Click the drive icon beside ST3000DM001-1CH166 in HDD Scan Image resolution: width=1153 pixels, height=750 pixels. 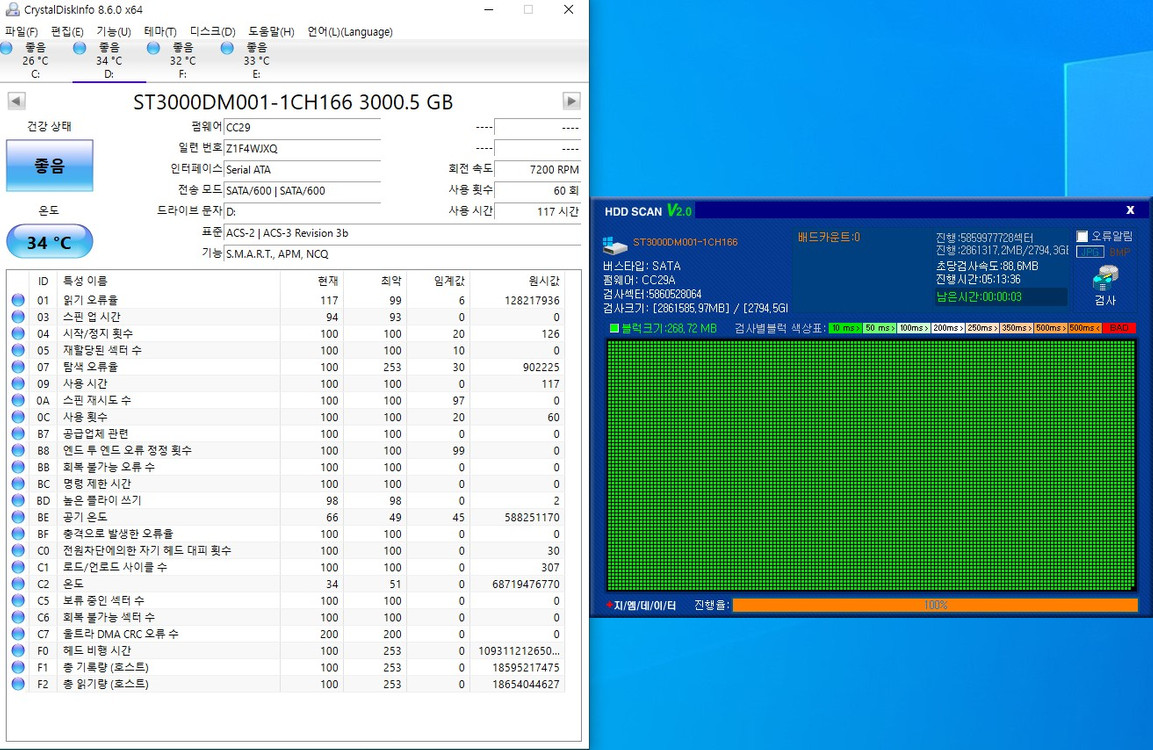point(615,245)
